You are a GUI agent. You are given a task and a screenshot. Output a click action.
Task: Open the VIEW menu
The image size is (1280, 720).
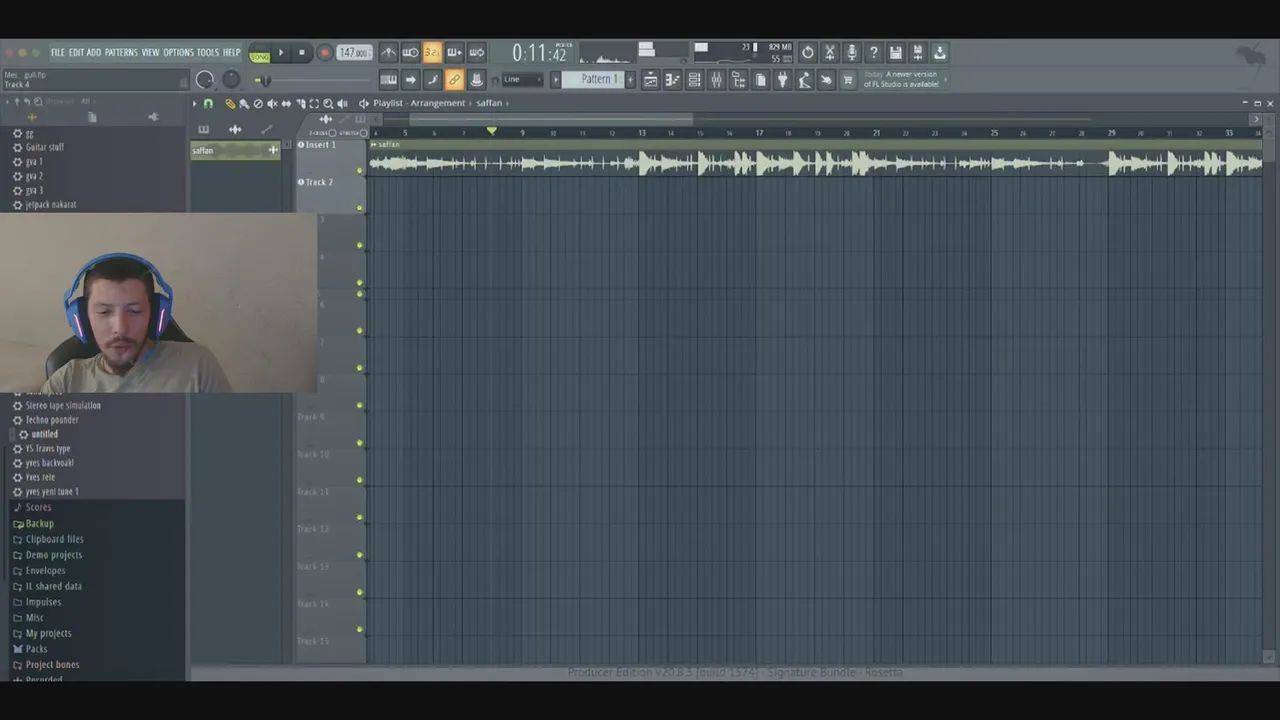point(150,52)
